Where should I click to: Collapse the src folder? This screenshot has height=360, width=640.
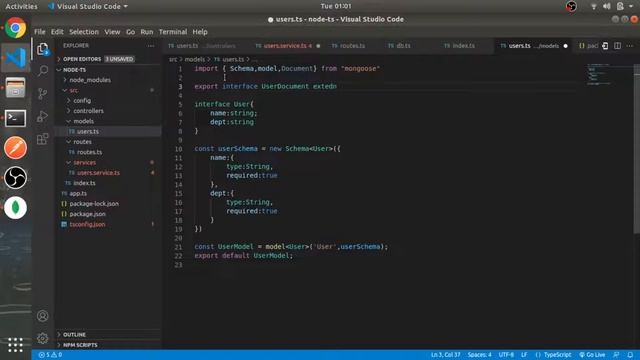[x=108, y=90]
